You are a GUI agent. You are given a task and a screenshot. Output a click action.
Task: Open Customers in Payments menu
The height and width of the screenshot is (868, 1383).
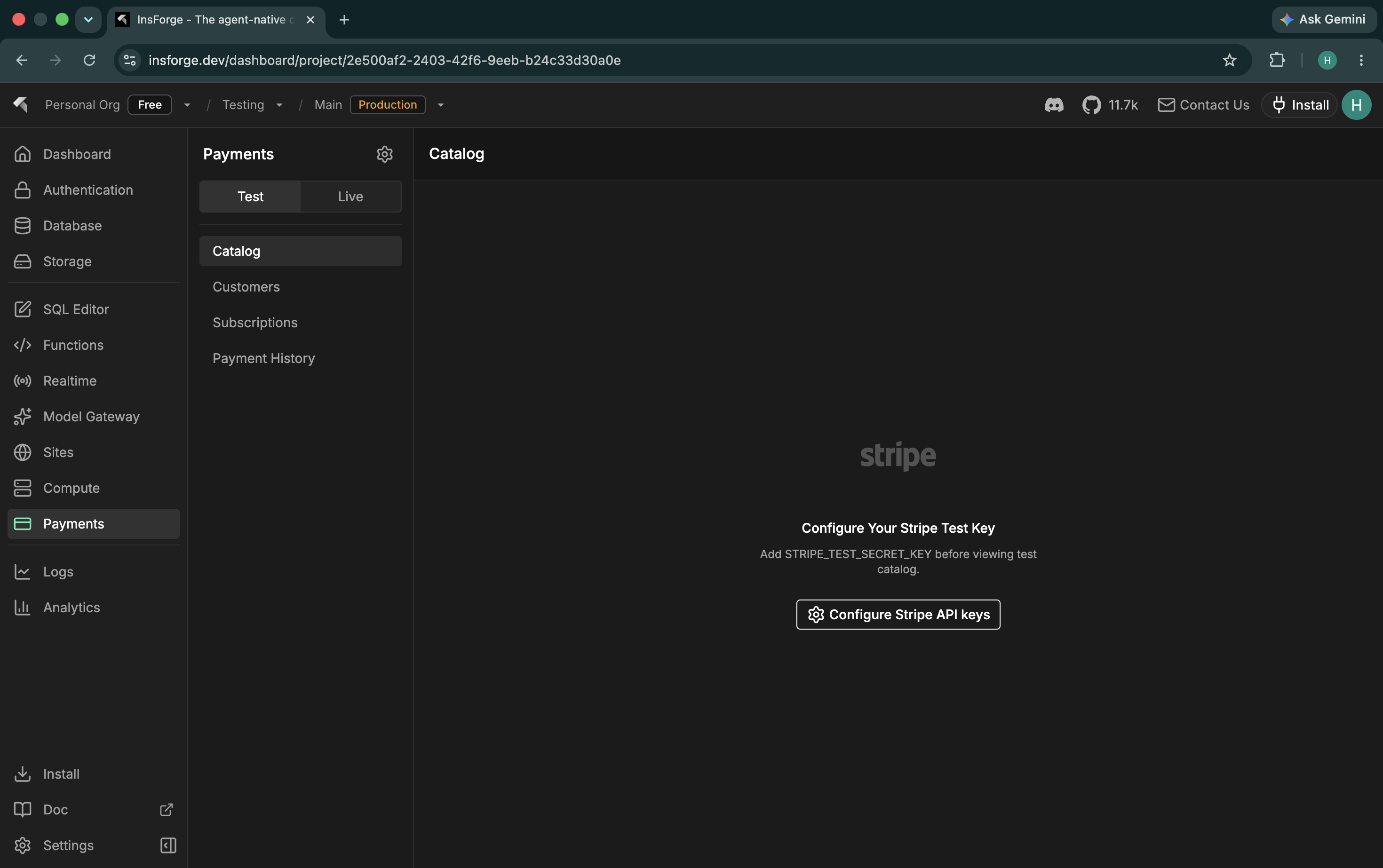point(301,286)
